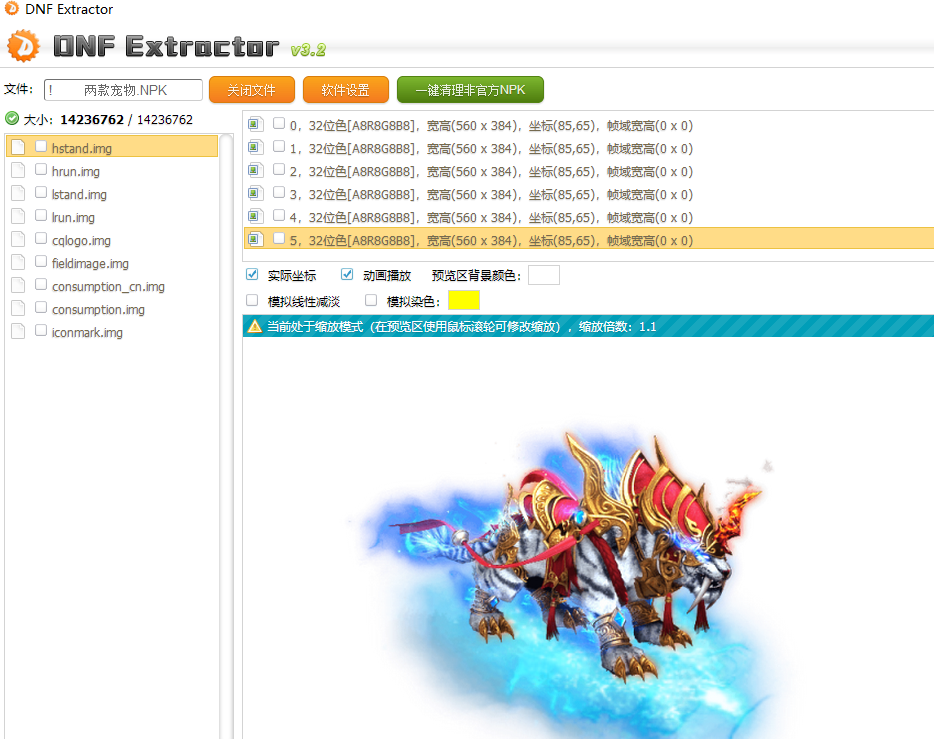The width and height of the screenshot is (934, 739).
Task: Click the file icon beside iconmark.img
Action: (18, 332)
